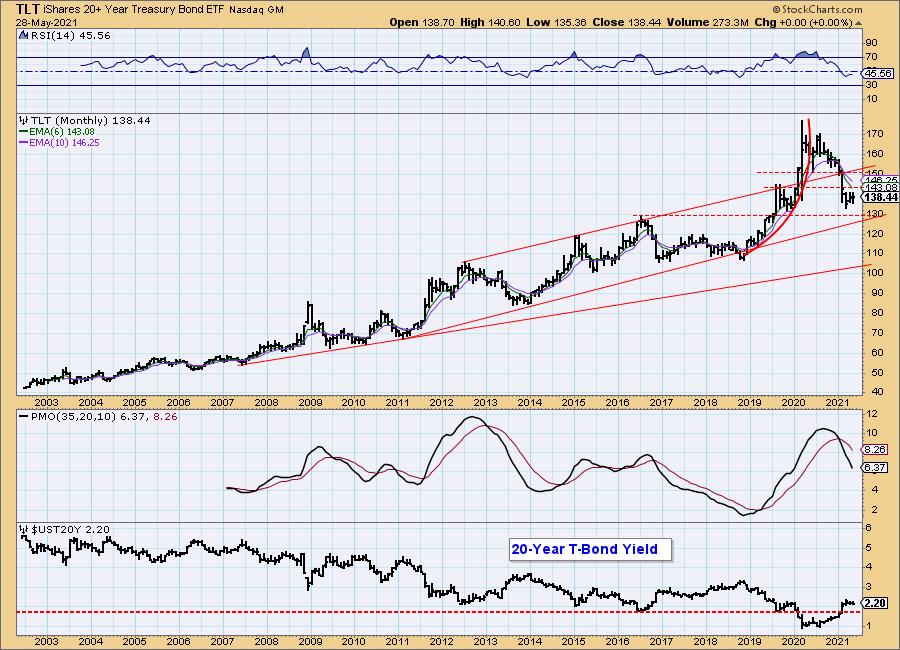Click the Close 138.44 header value
The image size is (900, 650).
[626, 22]
